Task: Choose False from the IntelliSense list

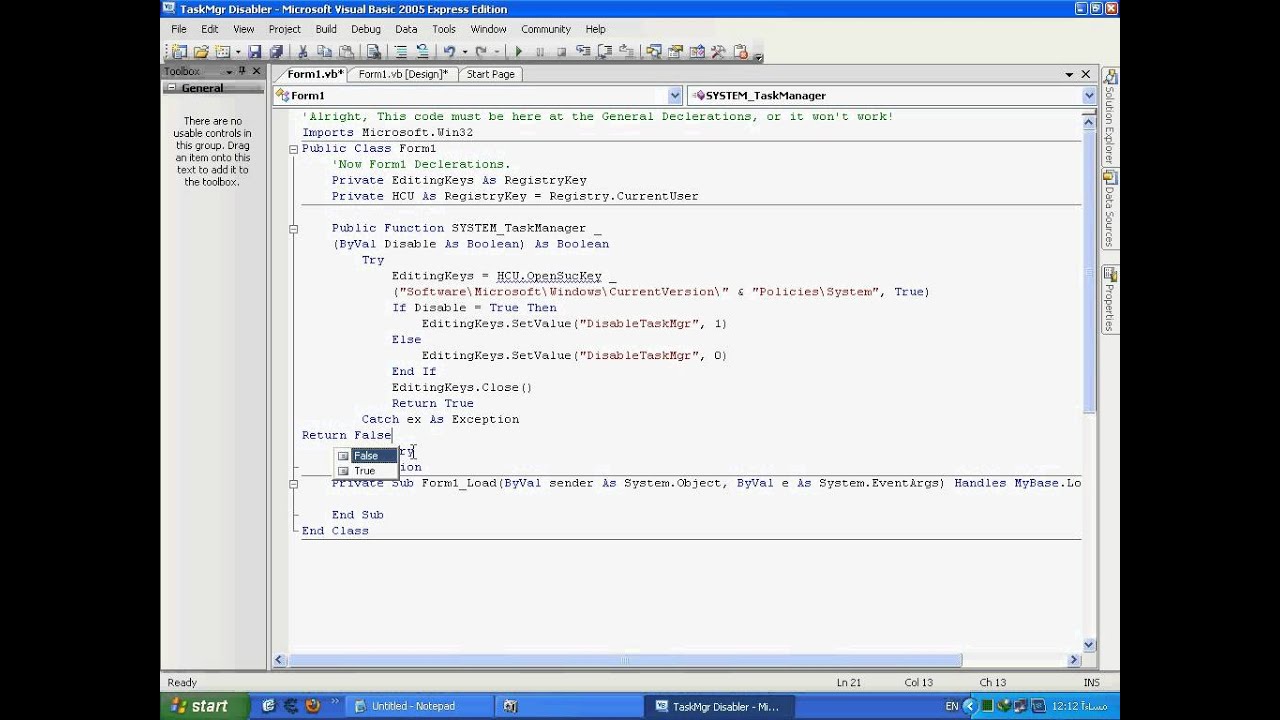Action: click(366, 456)
